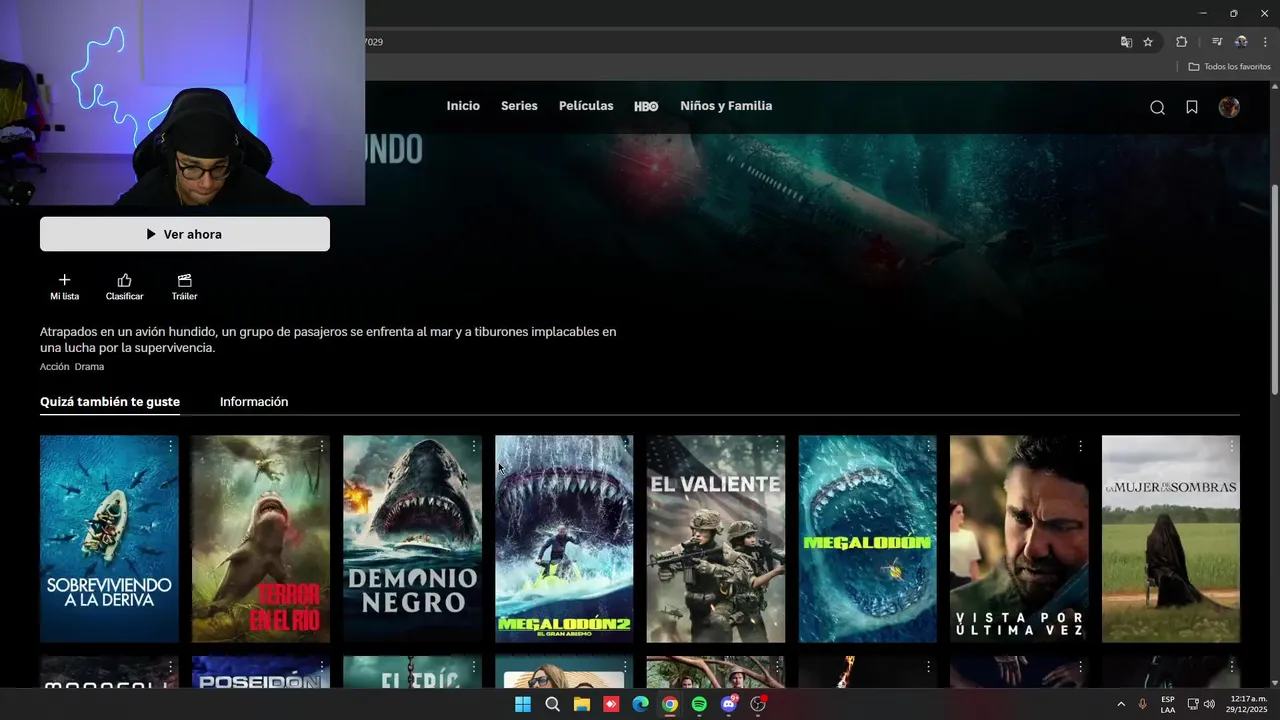The image size is (1280, 720).
Task: Open the streaming site's search icon
Action: pos(1157,107)
